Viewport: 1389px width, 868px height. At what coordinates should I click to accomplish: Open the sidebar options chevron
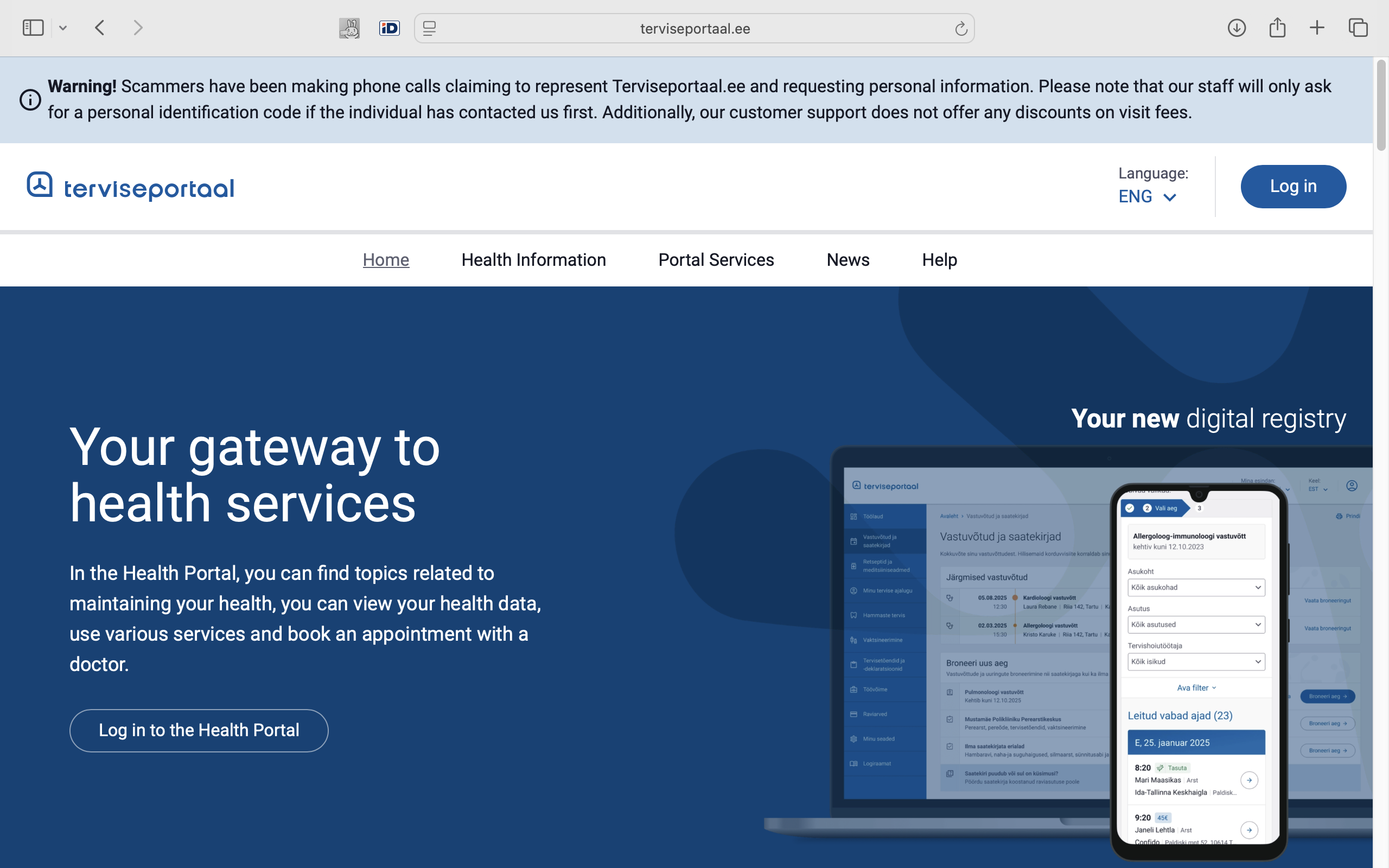coord(63,28)
